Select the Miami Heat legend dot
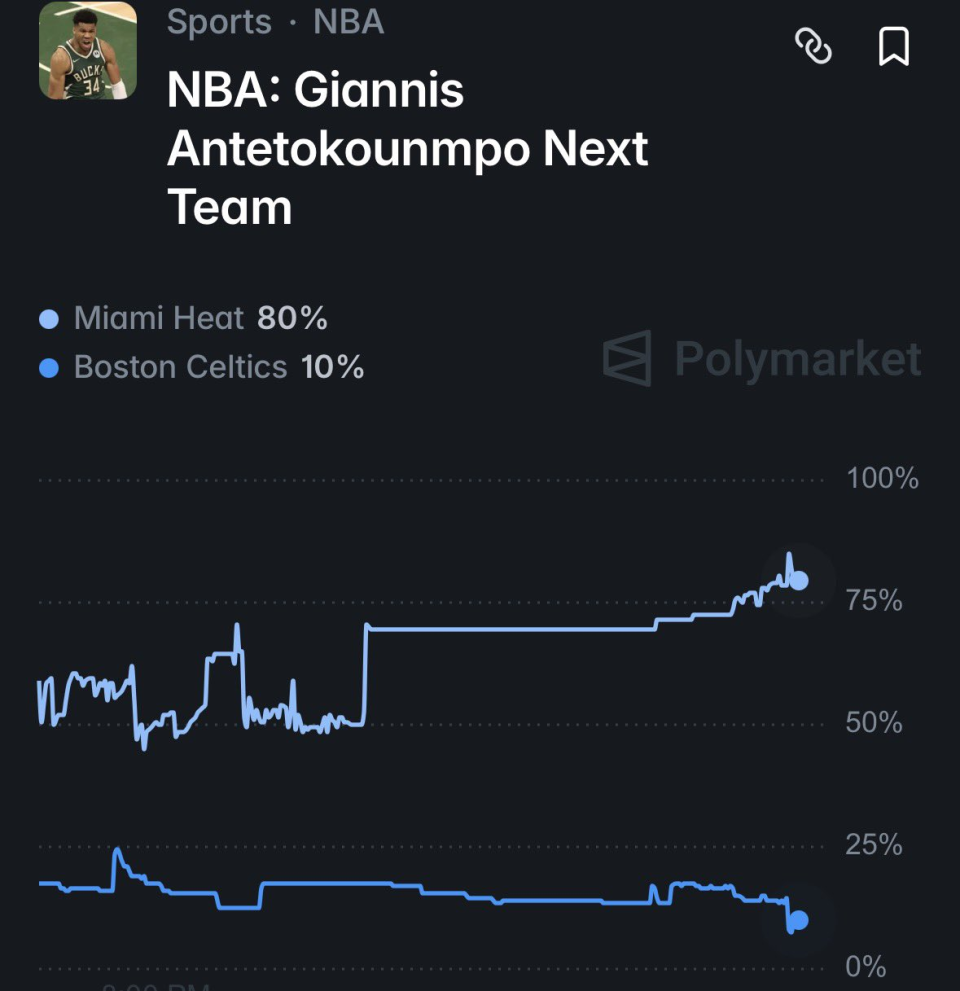Image resolution: width=960 pixels, height=991 pixels. (x=49, y=319)
